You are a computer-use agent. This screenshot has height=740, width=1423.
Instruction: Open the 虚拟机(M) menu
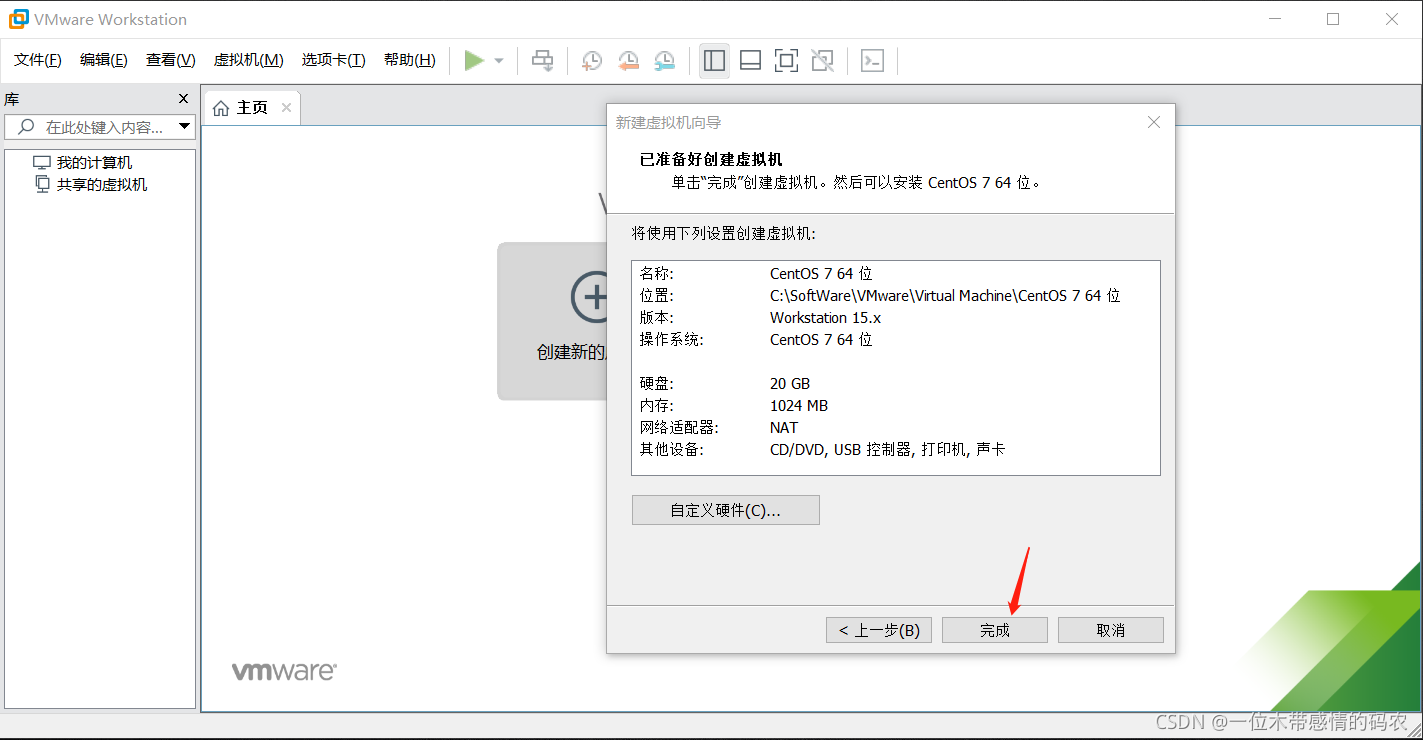(x=248, y=60)
